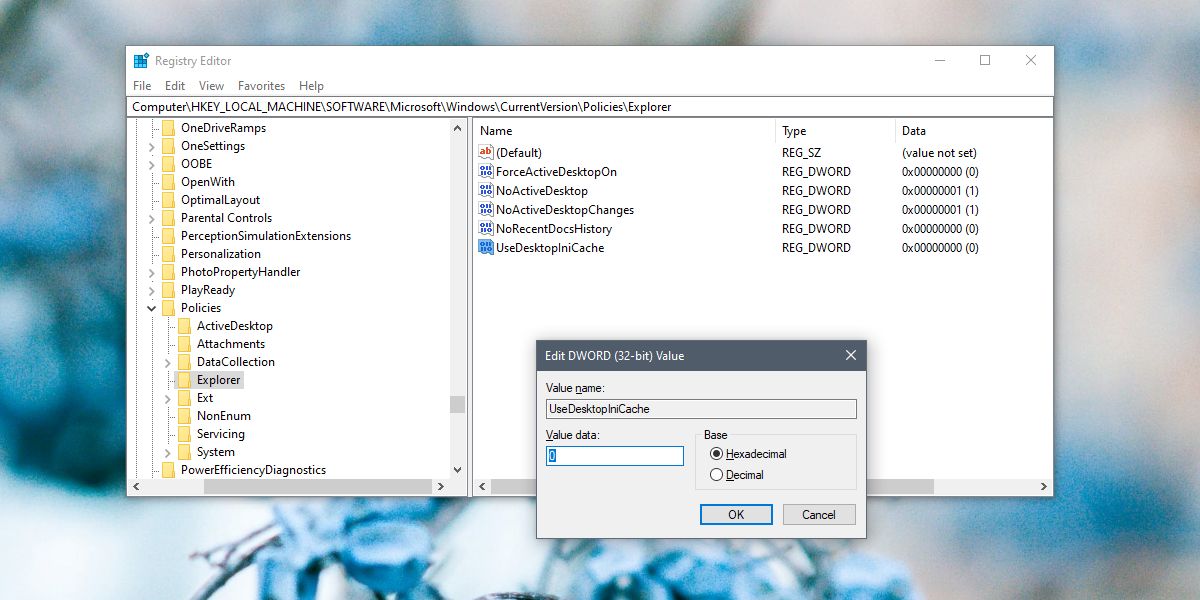This screenshot has width=1200, height=600.
Task: Expand the PhotoPropertyHandler tree node
Action: click(152, 272)
